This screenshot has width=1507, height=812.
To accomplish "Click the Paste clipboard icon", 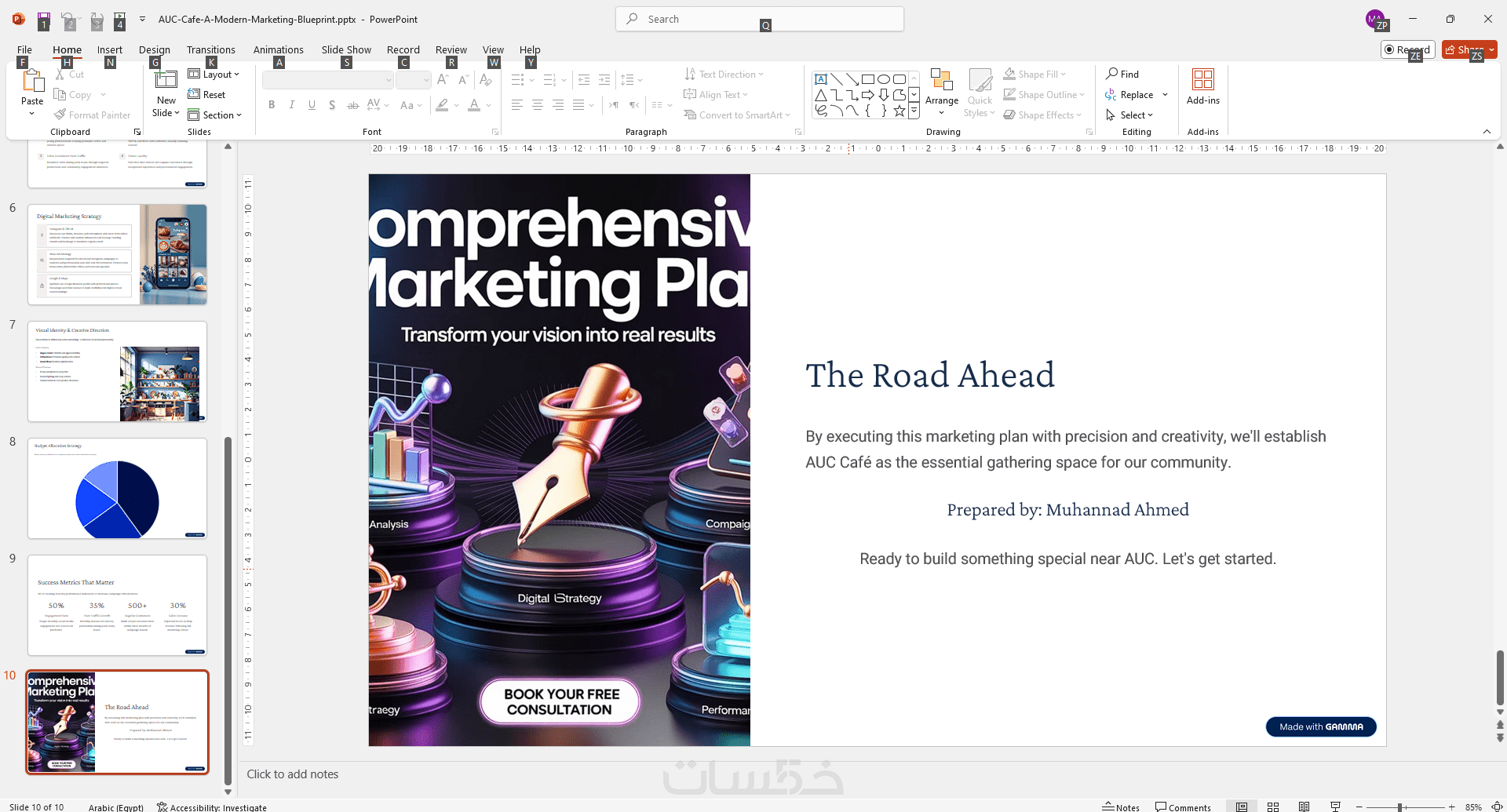I will click(32, 81).
